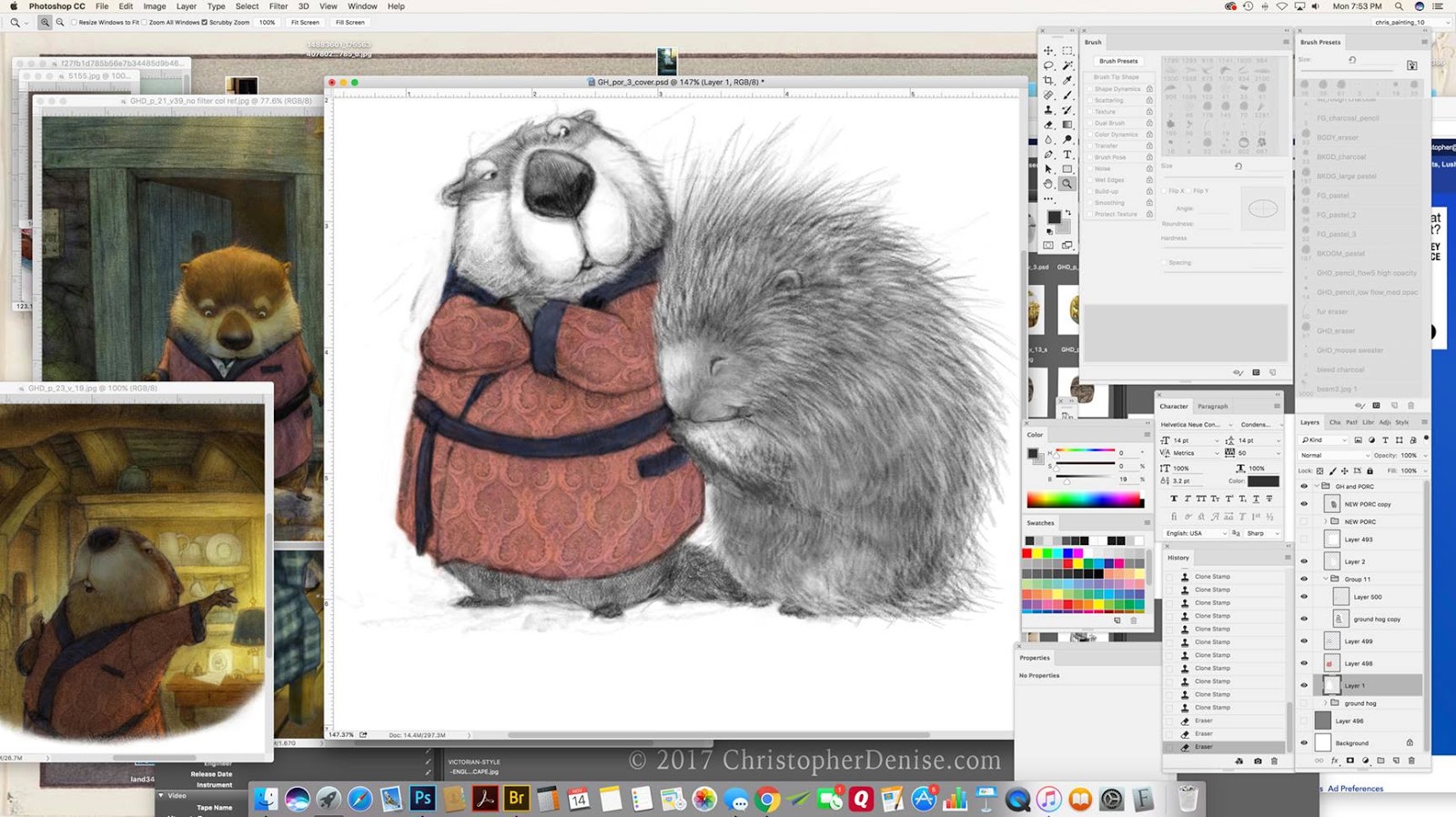Screen dimensions: 1456x817
Task: Select the Rectangle shape tool
Action: (1067, 169)
